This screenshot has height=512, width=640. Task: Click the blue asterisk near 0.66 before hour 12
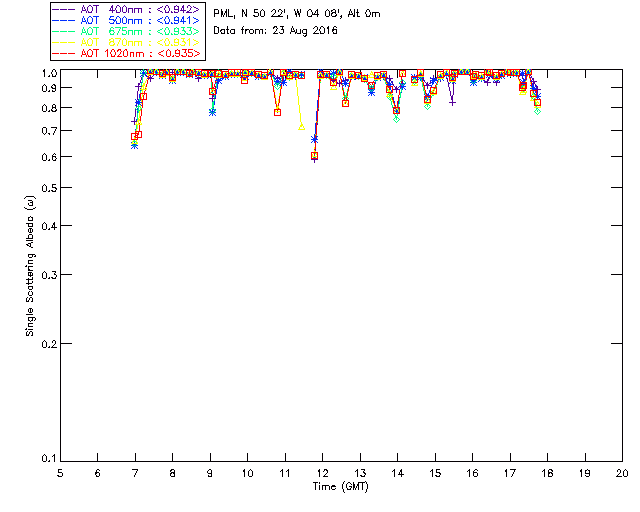[314, 139]
